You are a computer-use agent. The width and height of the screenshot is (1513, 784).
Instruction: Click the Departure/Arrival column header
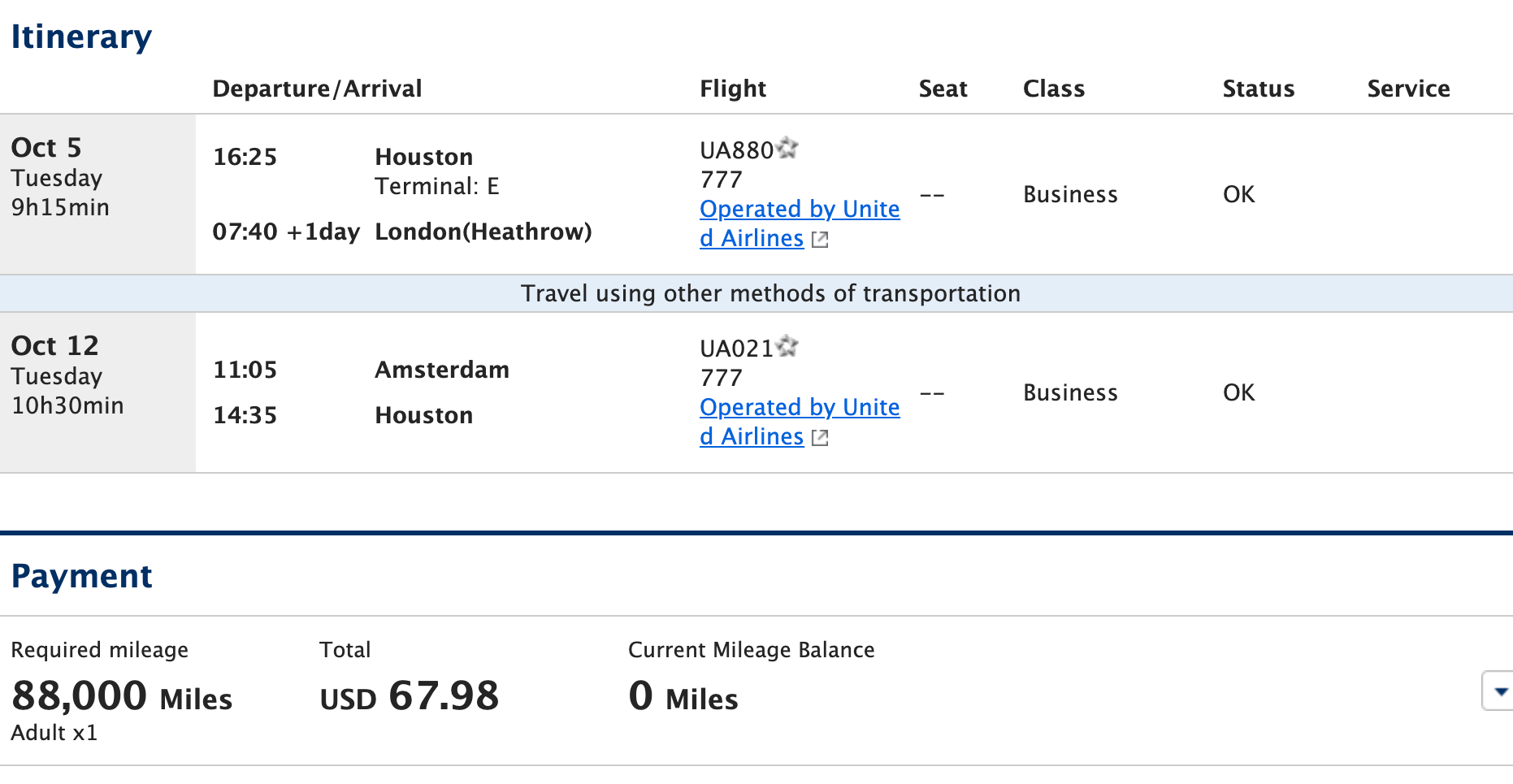[x=317, y=89]
